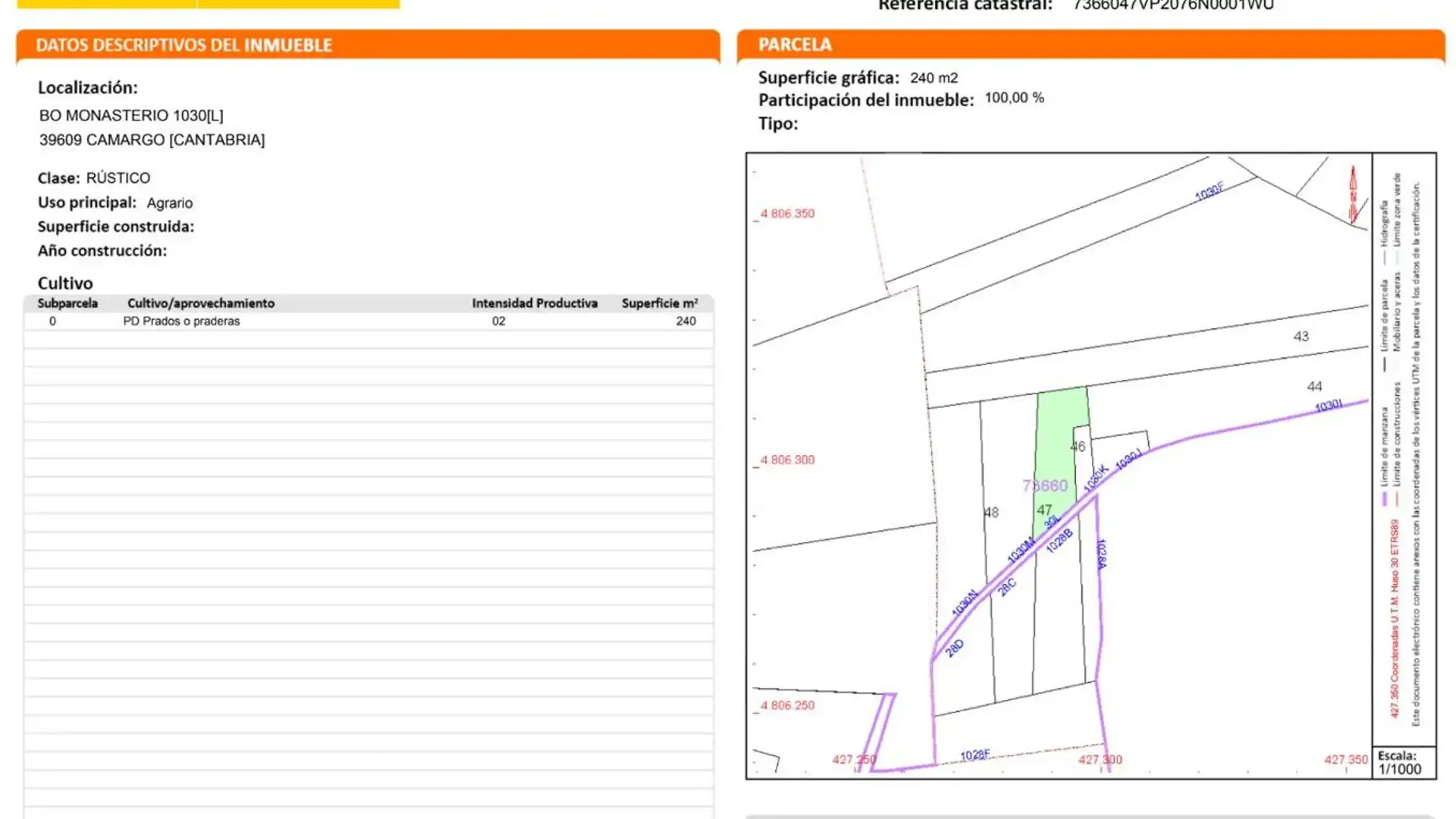Click the purple 73660 block number
This screenshot has width=1456, height=819.
click(x=1044, y=486)
